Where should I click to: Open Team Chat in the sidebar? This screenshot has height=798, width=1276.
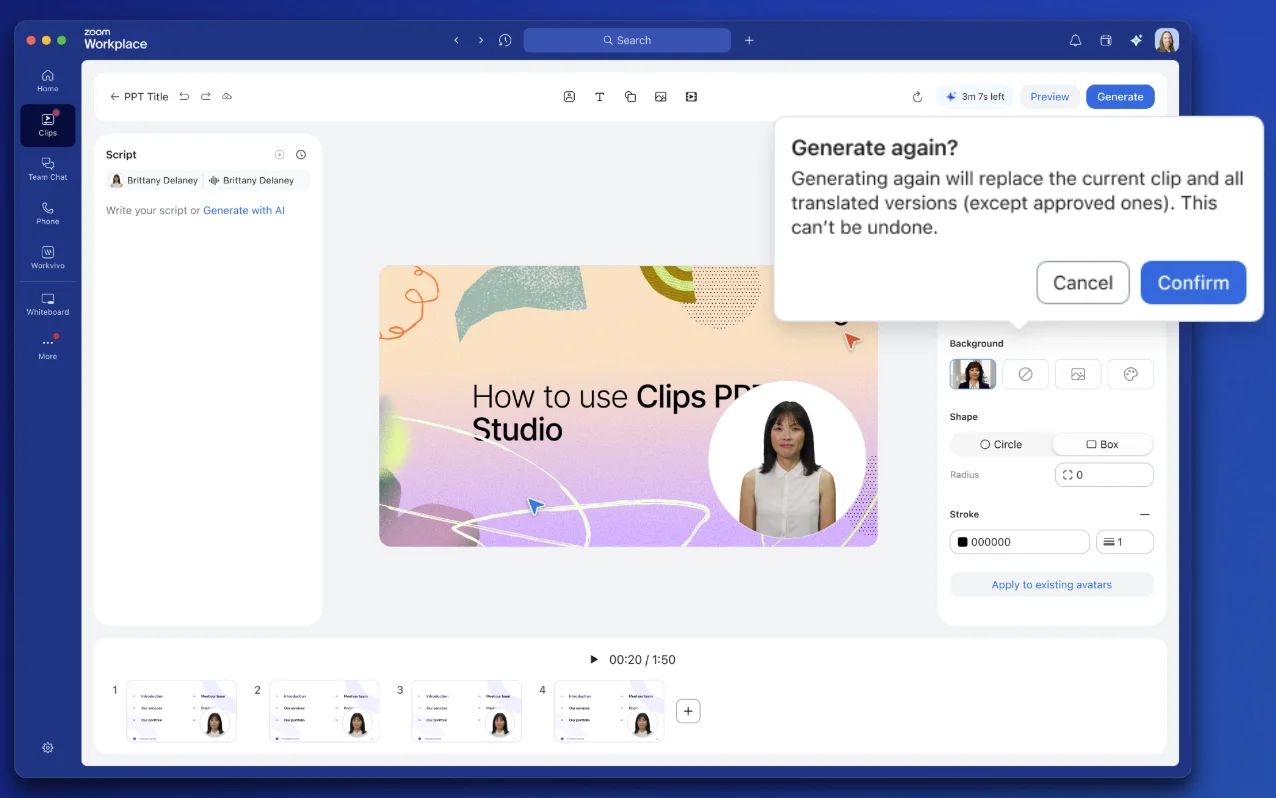click(x=47, y=169)
